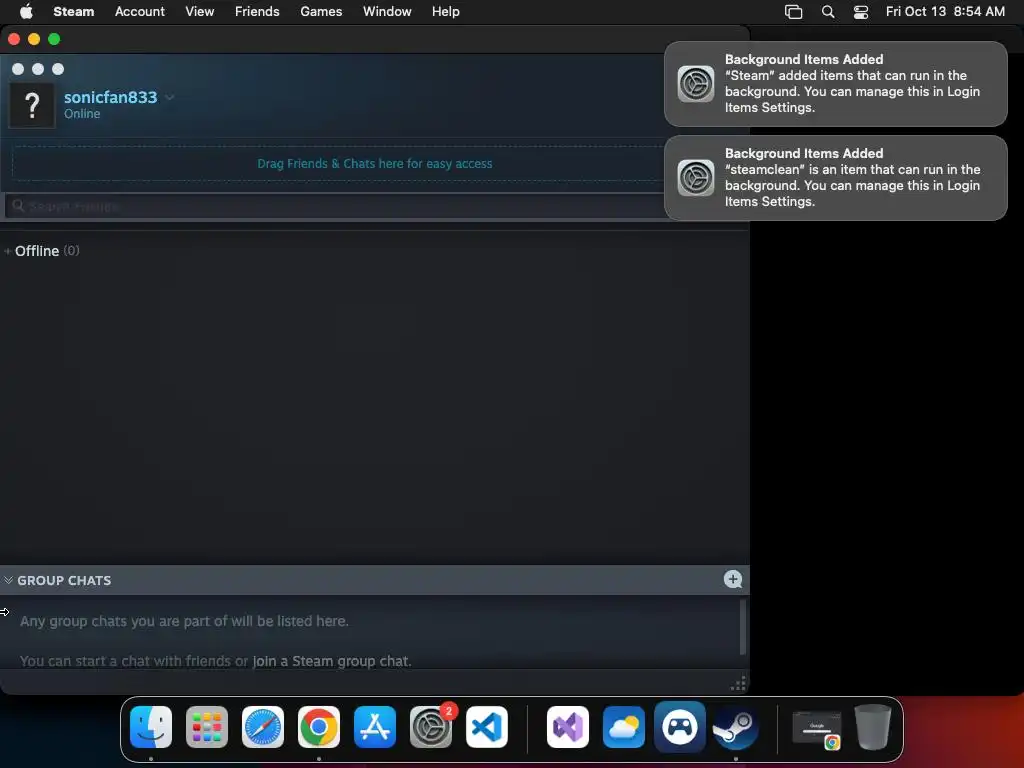Open the View menu
This screenshot has height=768, width=1024.
[x=200, y=11]
